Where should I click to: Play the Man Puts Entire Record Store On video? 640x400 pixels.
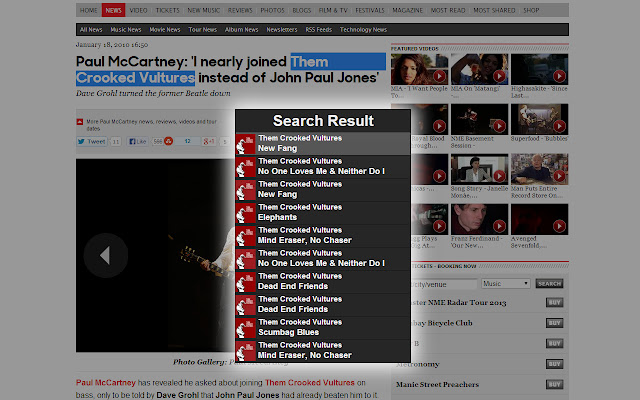(x=539, y=169)
